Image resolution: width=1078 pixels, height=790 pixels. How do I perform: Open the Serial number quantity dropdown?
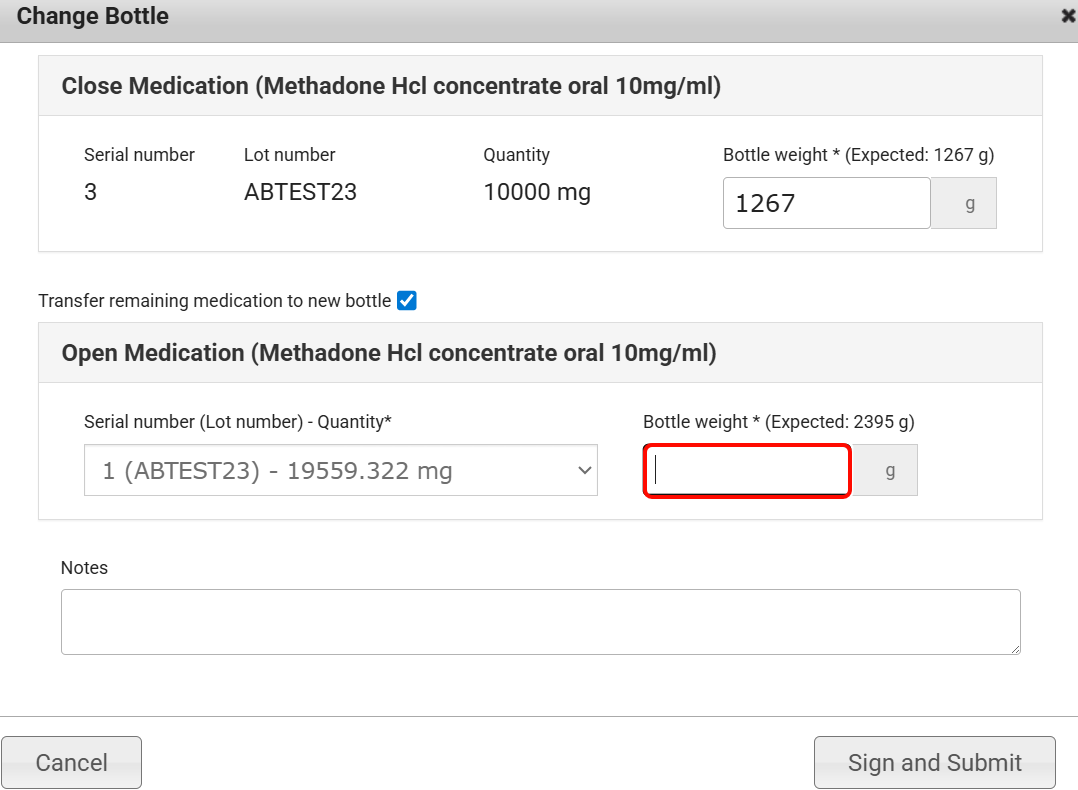[340, 471]
